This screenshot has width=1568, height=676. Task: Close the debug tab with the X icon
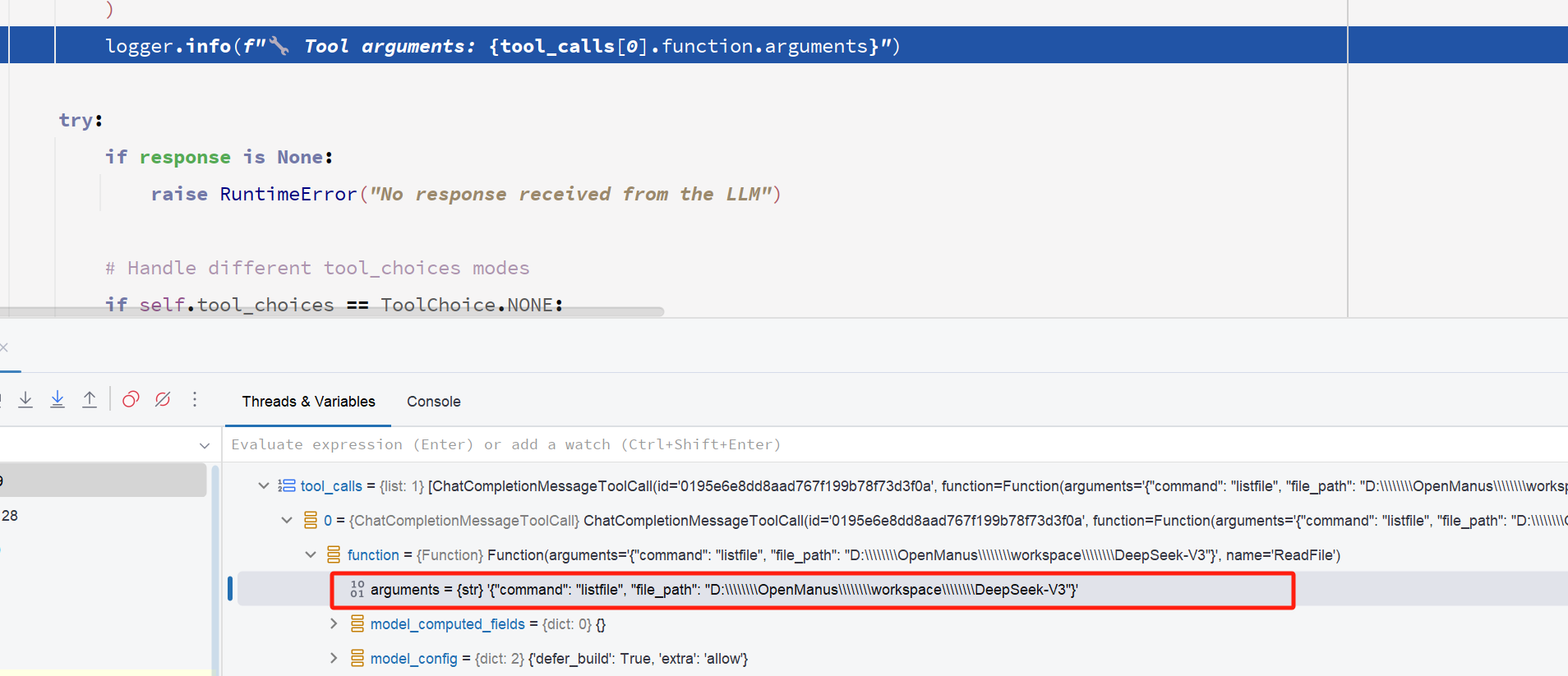pyautogui.click(x=4, y=347)
